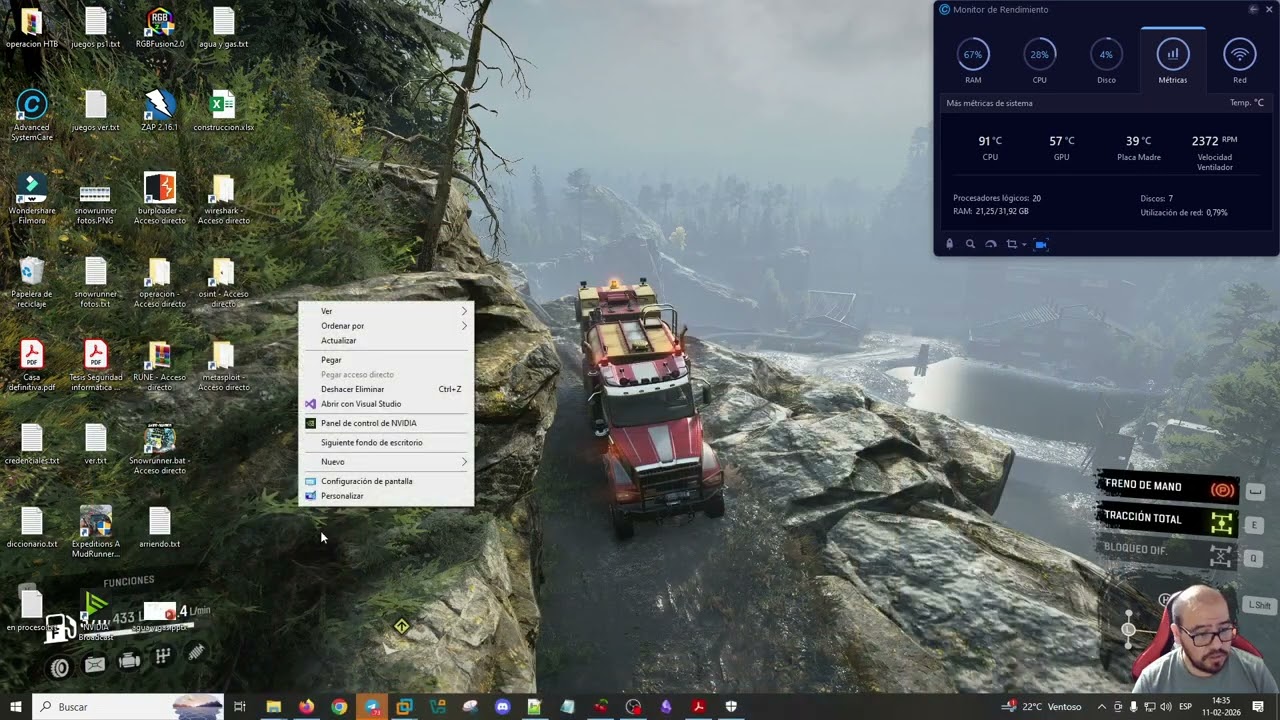Screen dimensions: 1280x720
Task: Open the clock showing 14:35
Action: [x=1221, y=707]
